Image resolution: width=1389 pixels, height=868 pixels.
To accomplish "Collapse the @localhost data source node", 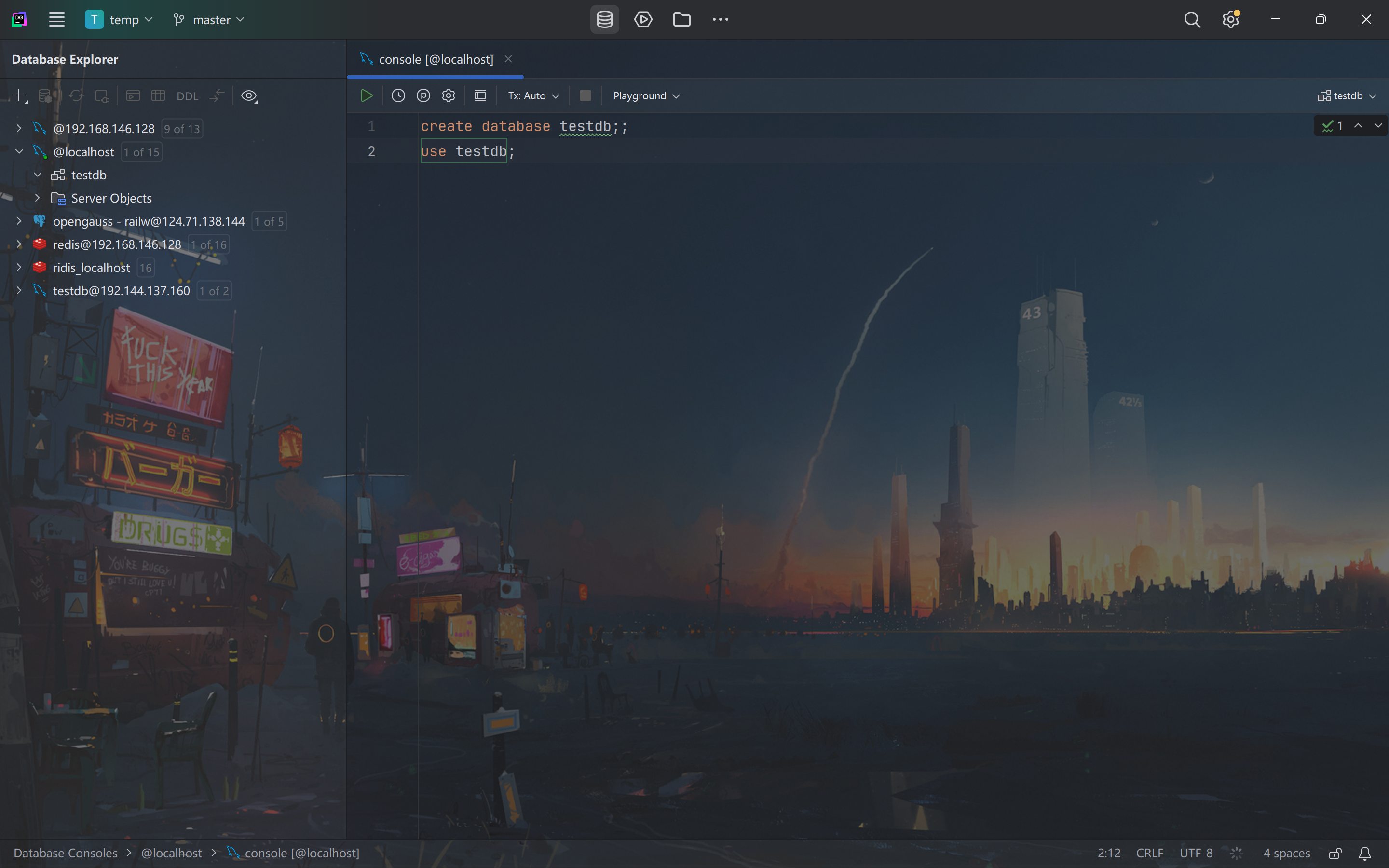I will pos(19,151).
